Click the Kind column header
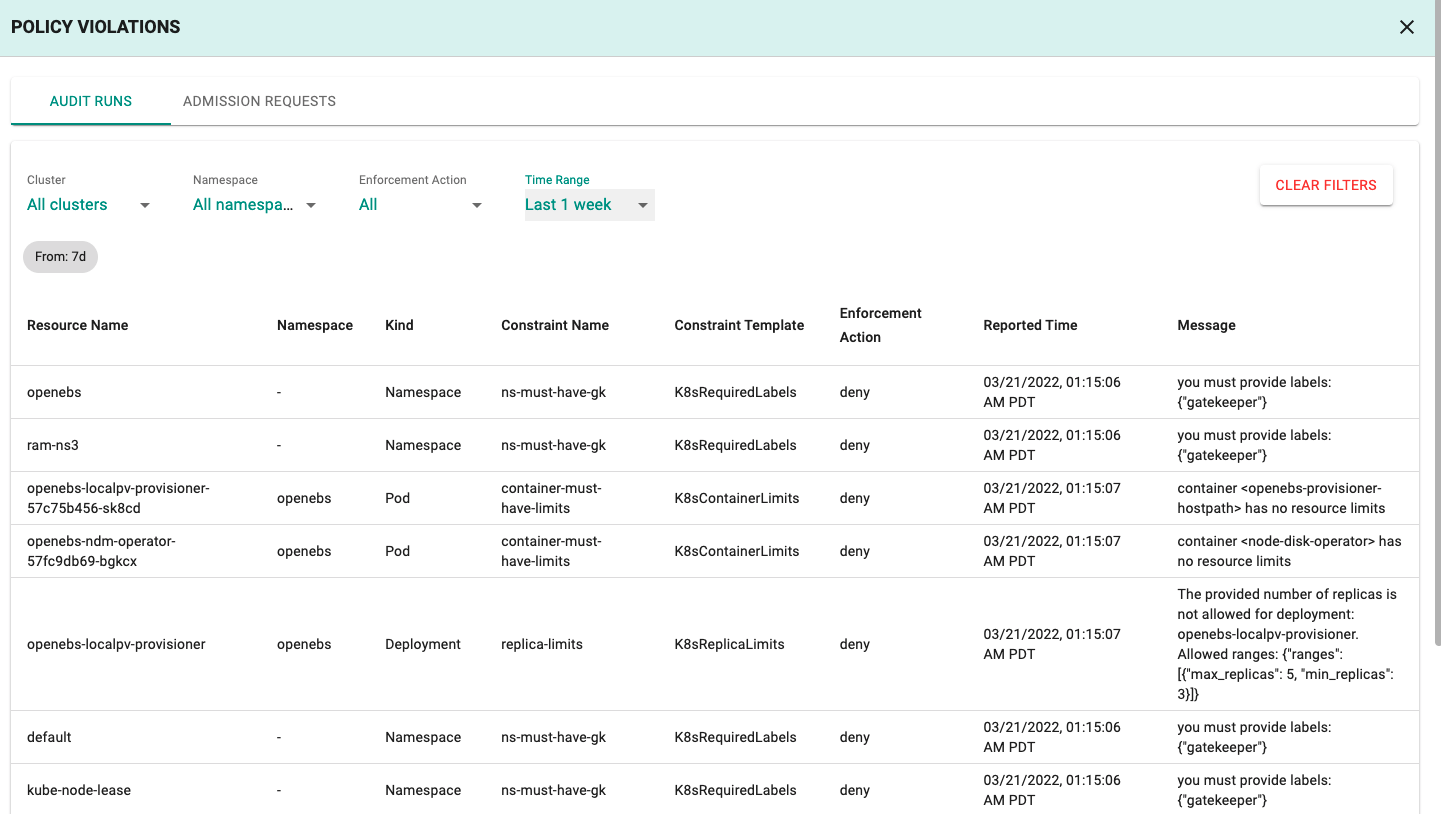 (399, 325)
